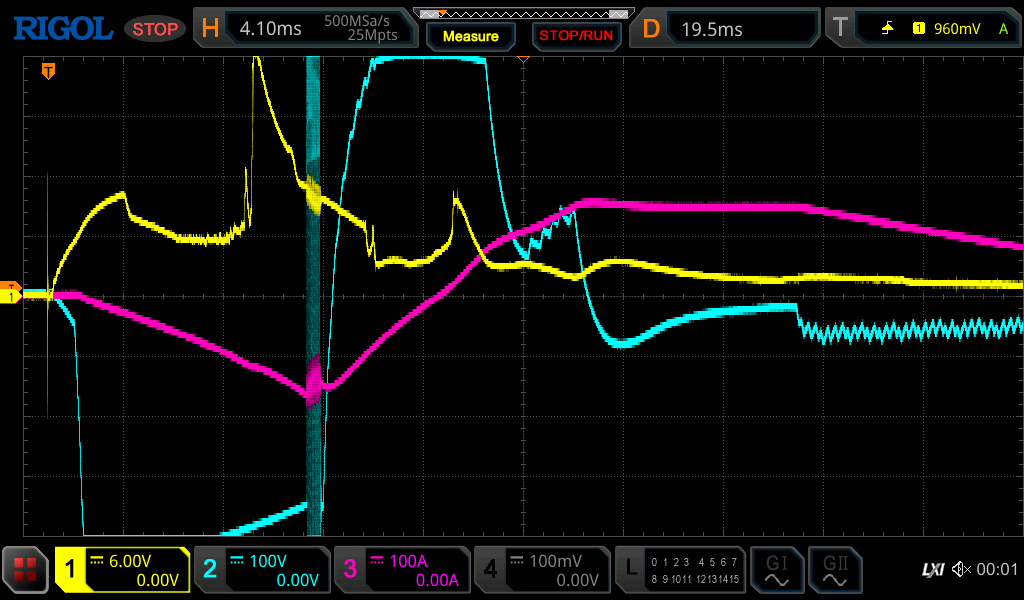Click the channel 1 ground level marker
This screenshot has height=600, width=1024.
coord(11,297)
